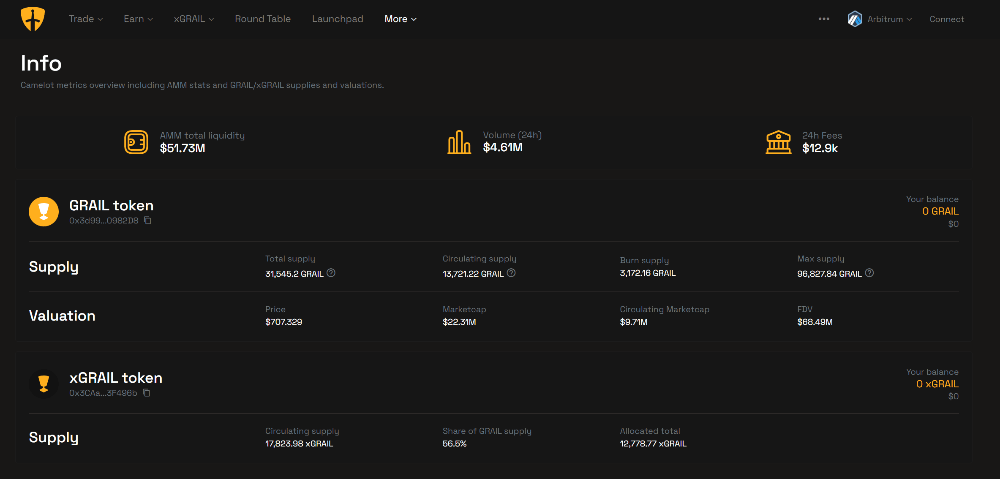1000x479 pixels.
Task: Copy the GRAIL token contract address
Action: tap(147, 221)
